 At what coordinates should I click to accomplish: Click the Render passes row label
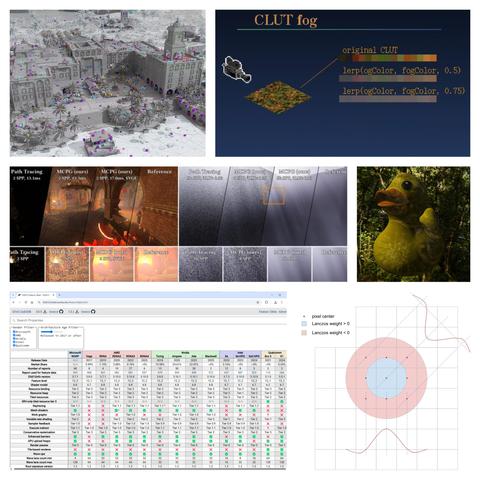coord(39,445)
